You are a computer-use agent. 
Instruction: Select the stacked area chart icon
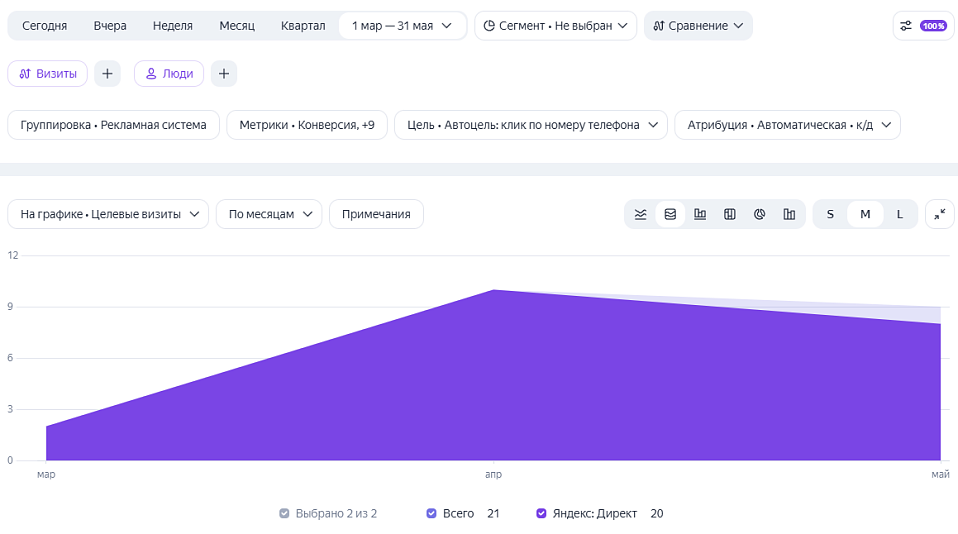click(x=670, y=214)
